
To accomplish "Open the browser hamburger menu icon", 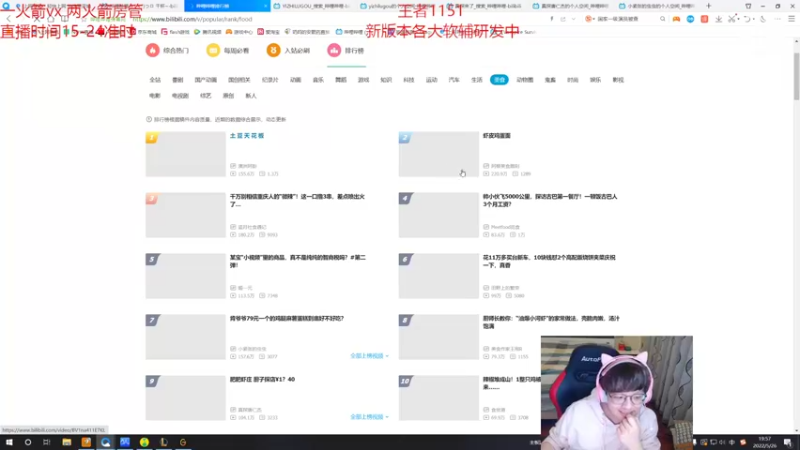I will click(791, 19).
